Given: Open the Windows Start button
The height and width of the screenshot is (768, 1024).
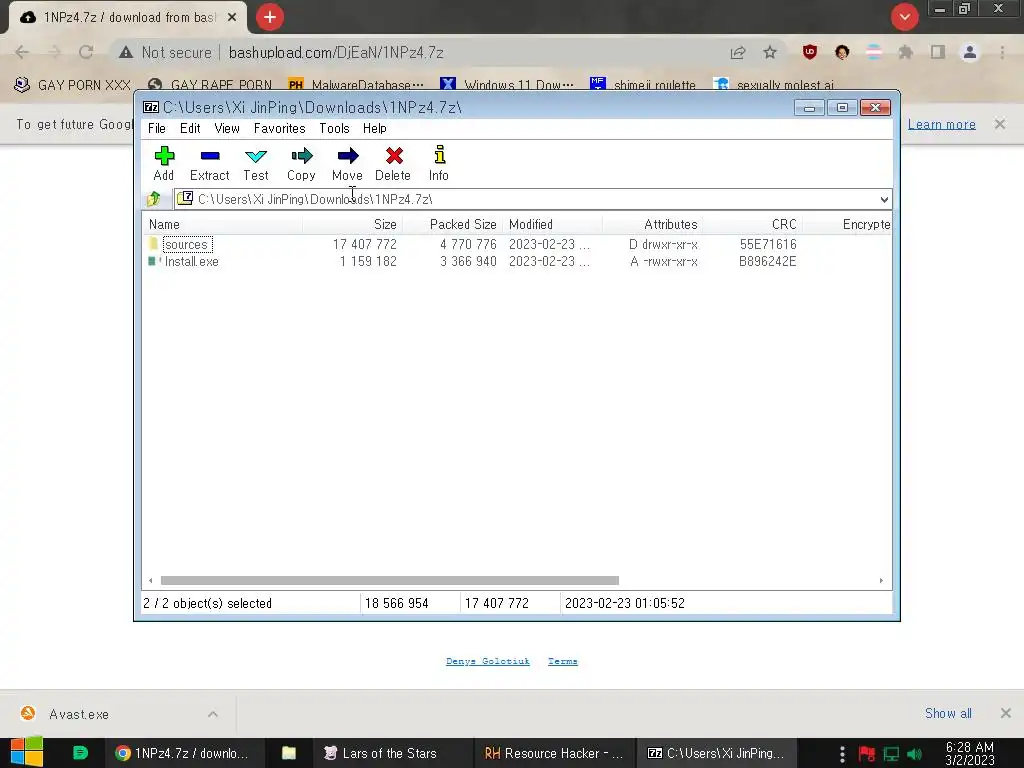Looking at the screenshot, I should (x=27, y=752).
